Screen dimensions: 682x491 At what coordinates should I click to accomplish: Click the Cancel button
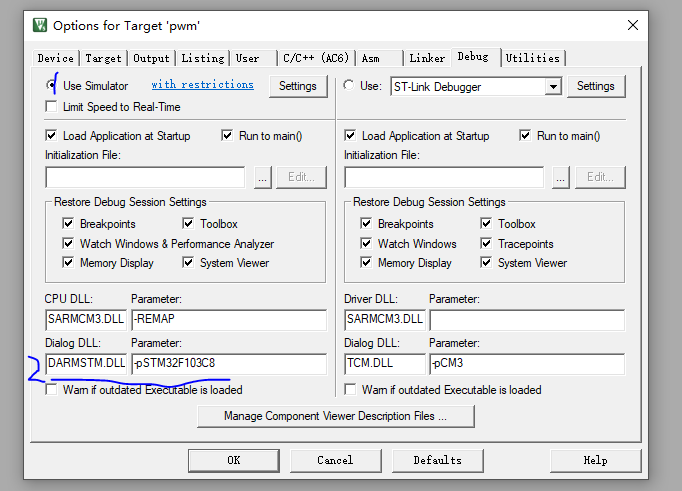[x=335, y=461]
